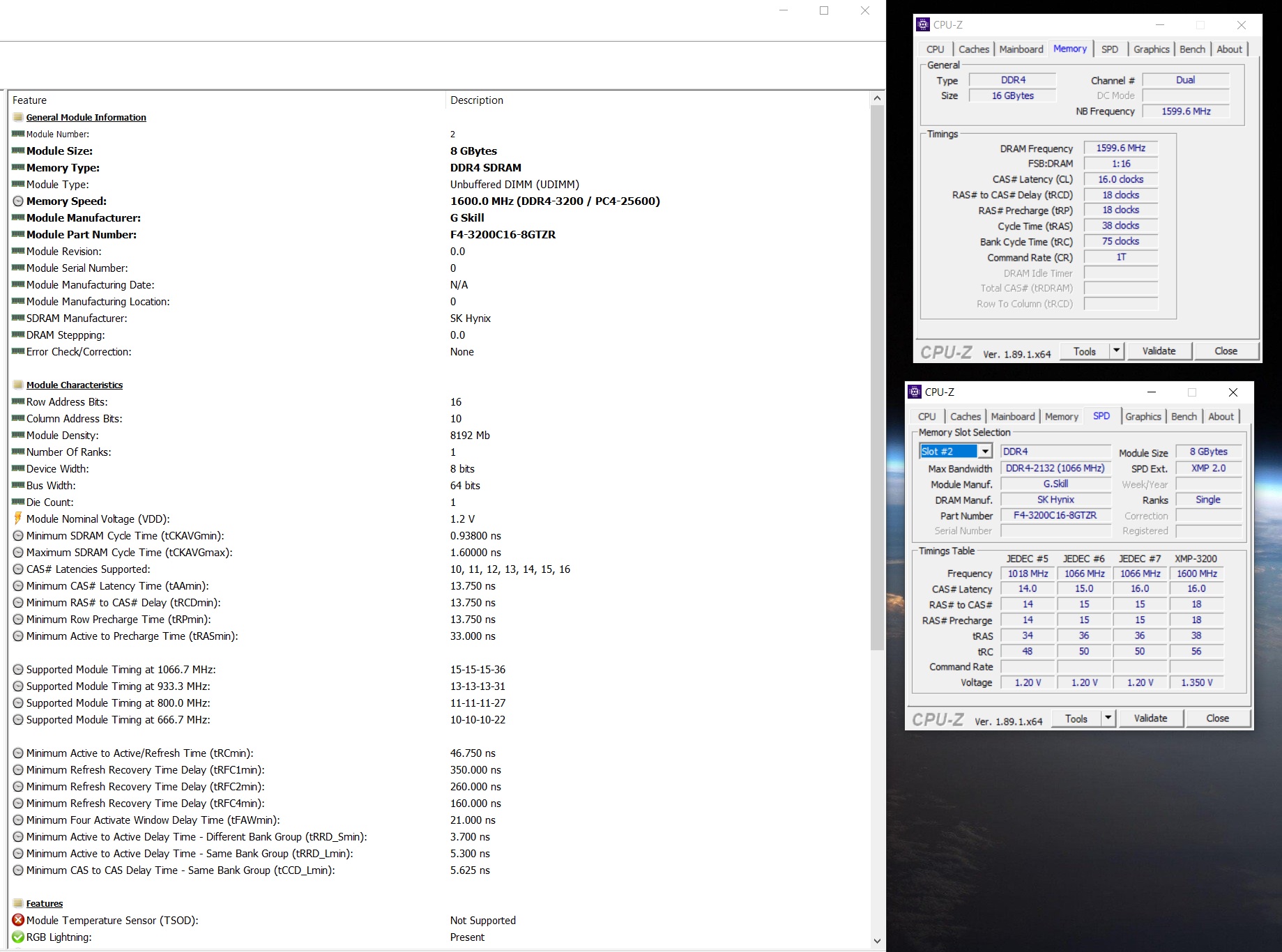
Task: Select SPD tab in Memory window
Action: tap(1110, 49)
